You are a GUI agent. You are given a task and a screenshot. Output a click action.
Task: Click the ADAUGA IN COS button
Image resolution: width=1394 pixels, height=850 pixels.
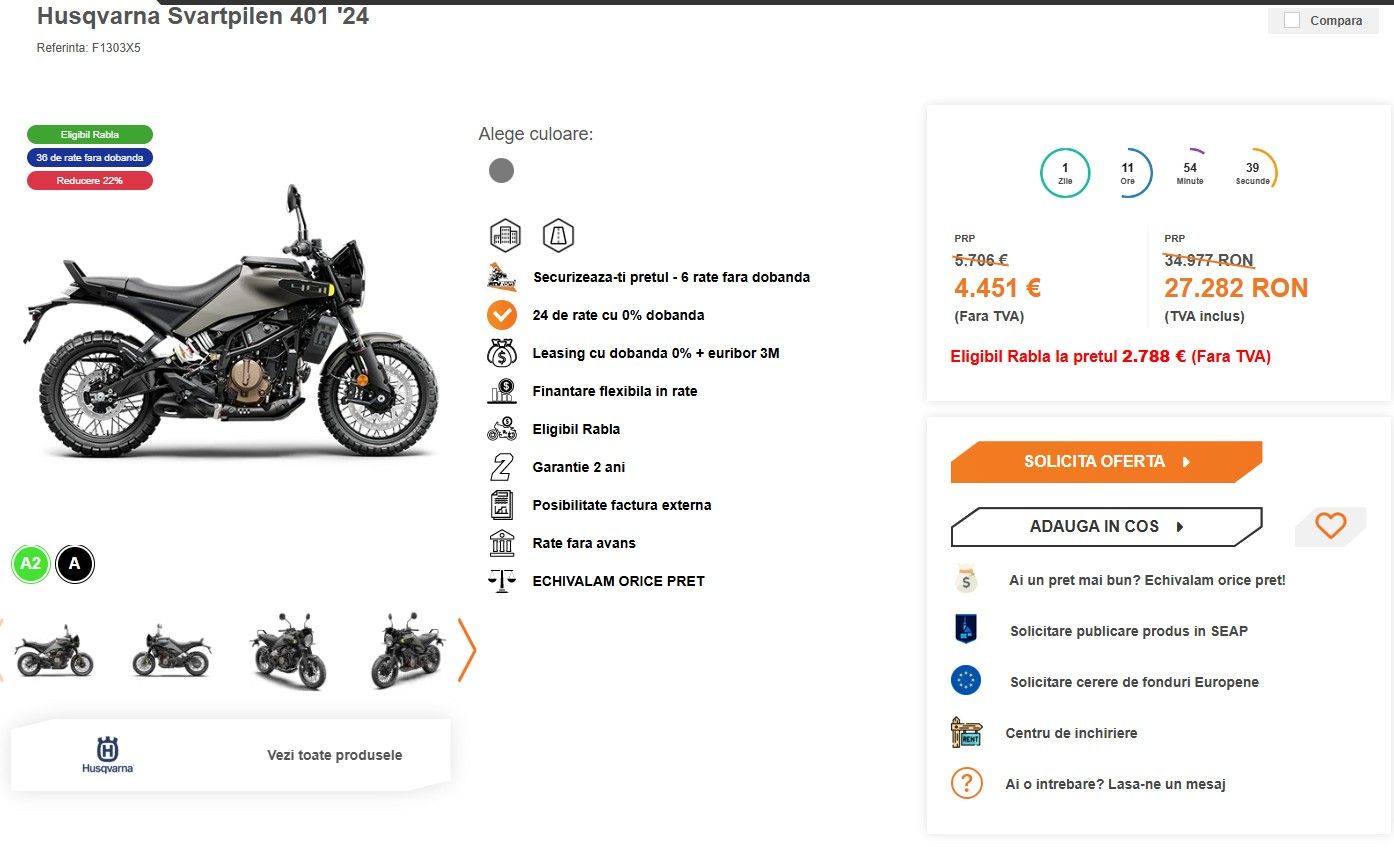1106,527
